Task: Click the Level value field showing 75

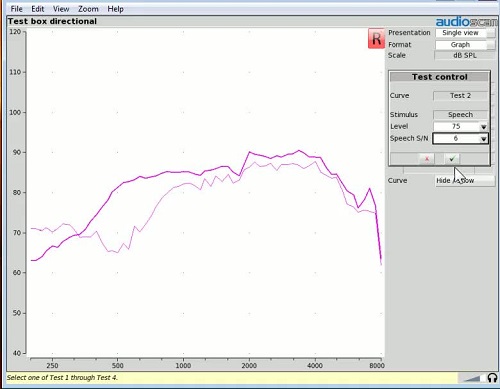Action: point(456,127)
